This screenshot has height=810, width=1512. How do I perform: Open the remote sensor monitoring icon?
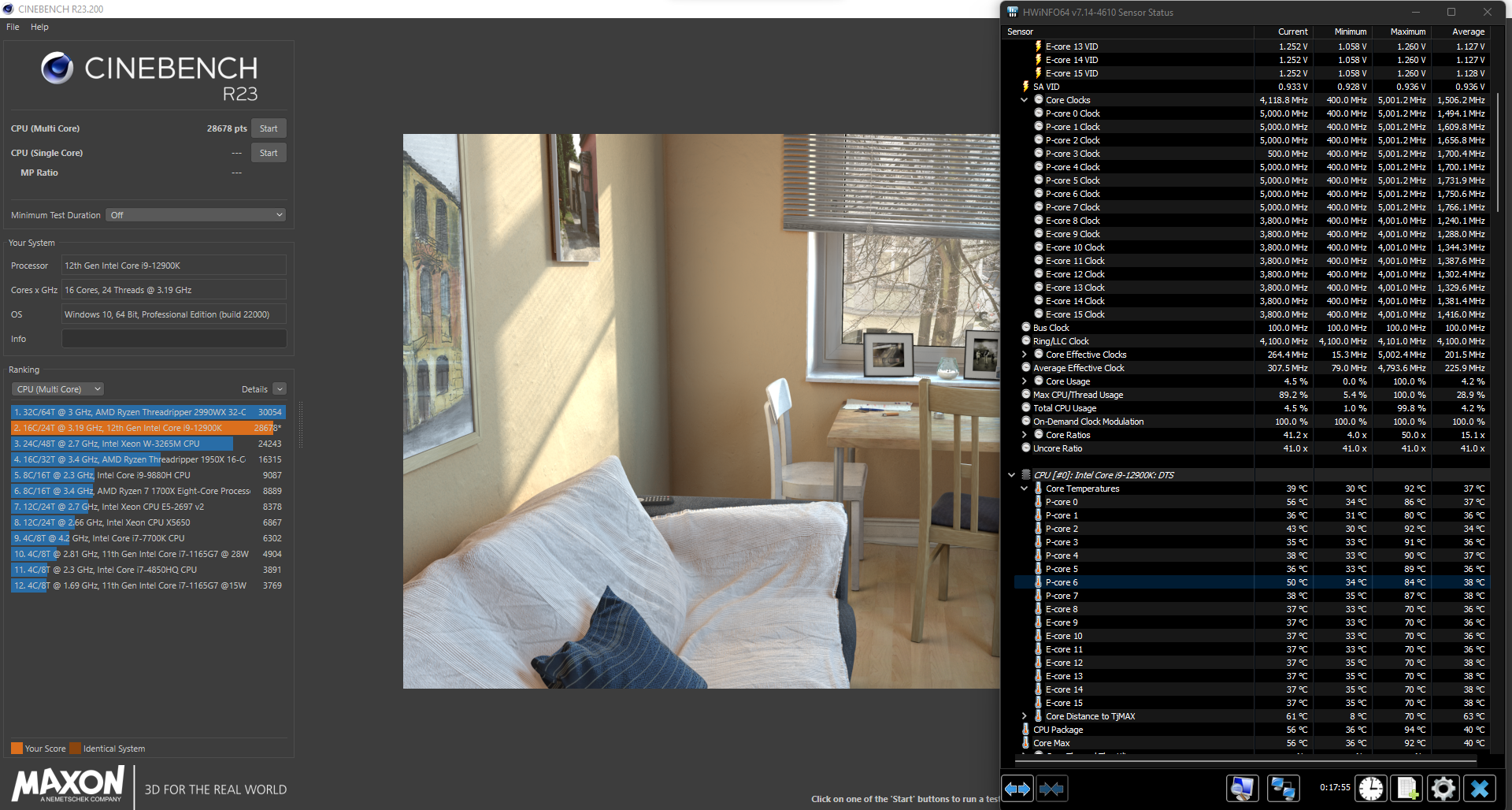[1284, 788]
